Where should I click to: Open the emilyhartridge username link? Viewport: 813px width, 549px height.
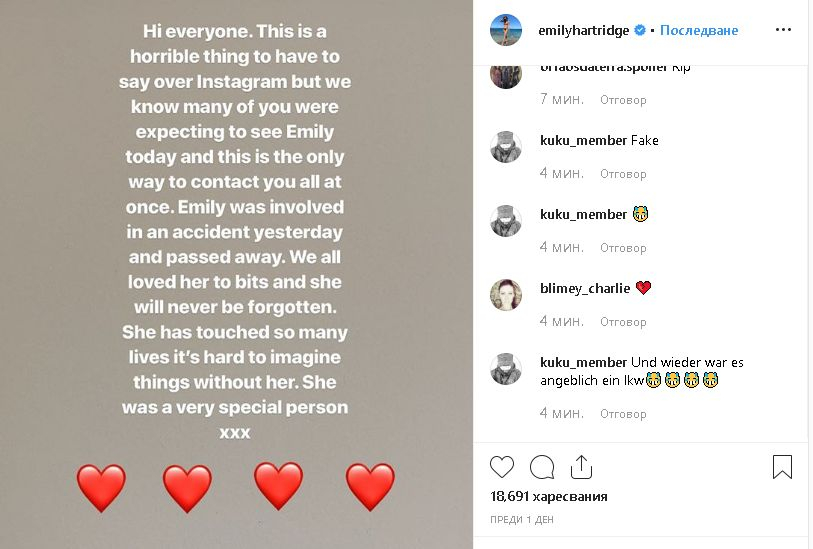tap(583, 31)
